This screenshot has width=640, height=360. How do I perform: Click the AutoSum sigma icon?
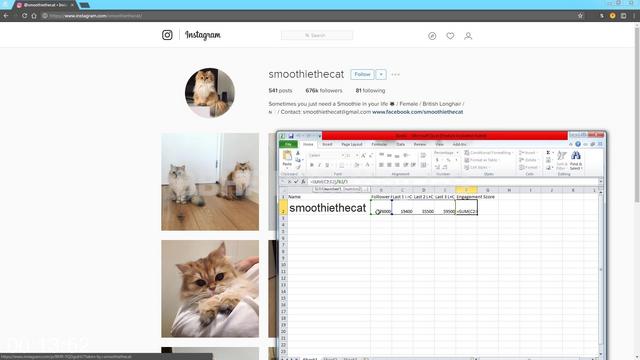548,153
